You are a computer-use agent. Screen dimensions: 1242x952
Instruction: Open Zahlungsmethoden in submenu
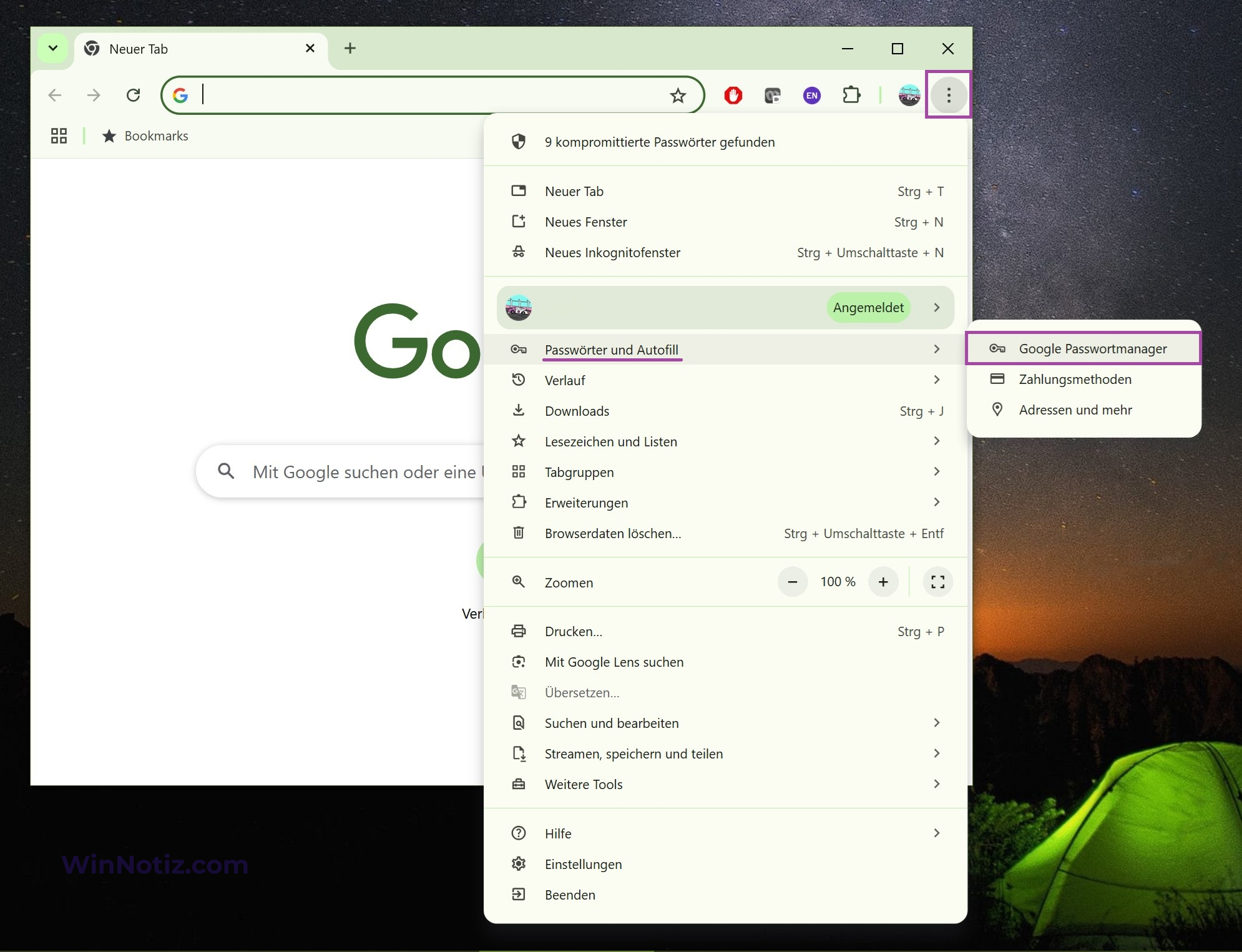(1083, 379)
